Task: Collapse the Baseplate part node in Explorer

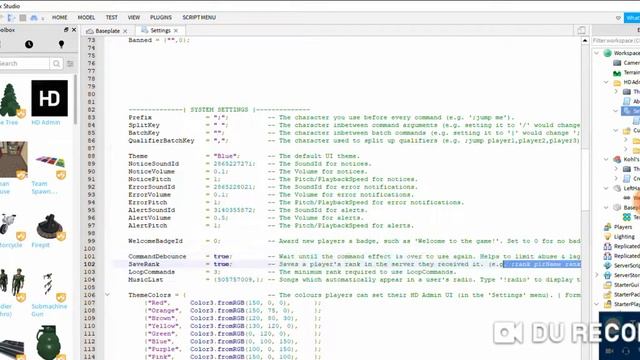Action: (606, 207)
